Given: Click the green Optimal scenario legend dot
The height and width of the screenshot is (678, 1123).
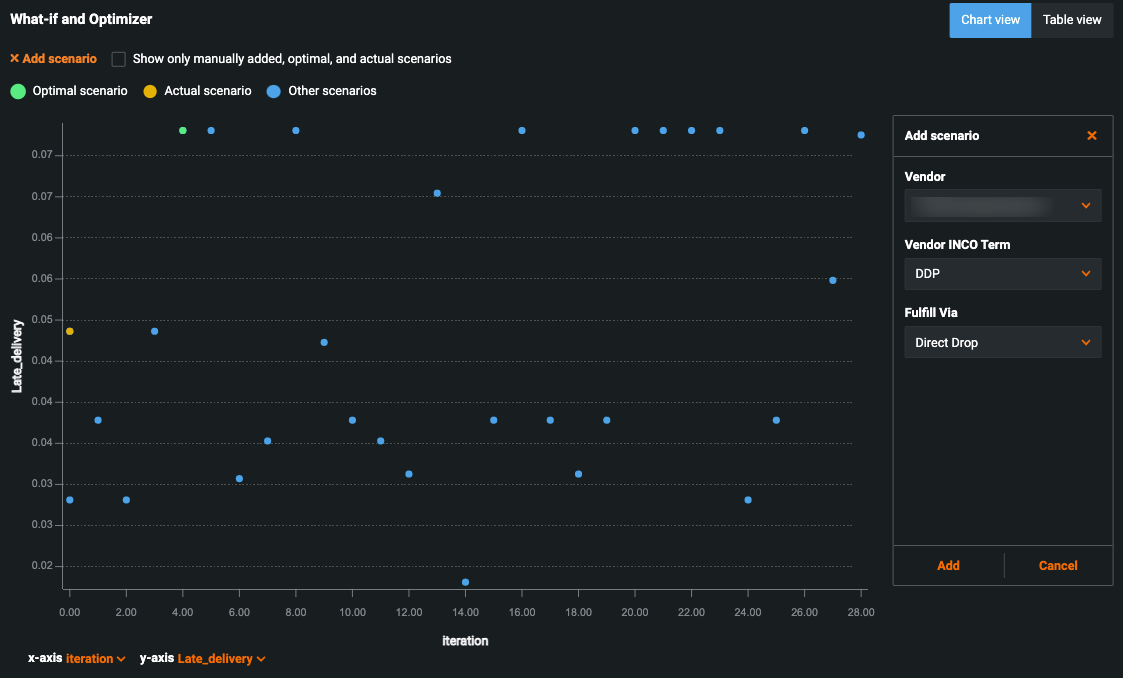Looking at the screenshot, I should pos(18,91).
